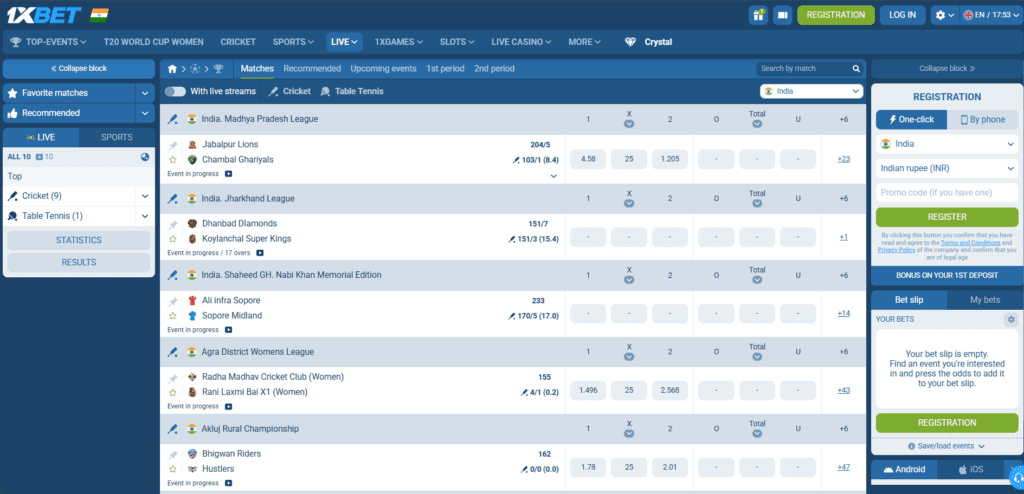1024x494 pixels.
Task: Expand Table Tennis (1) category
Action: tap(145, 216)
